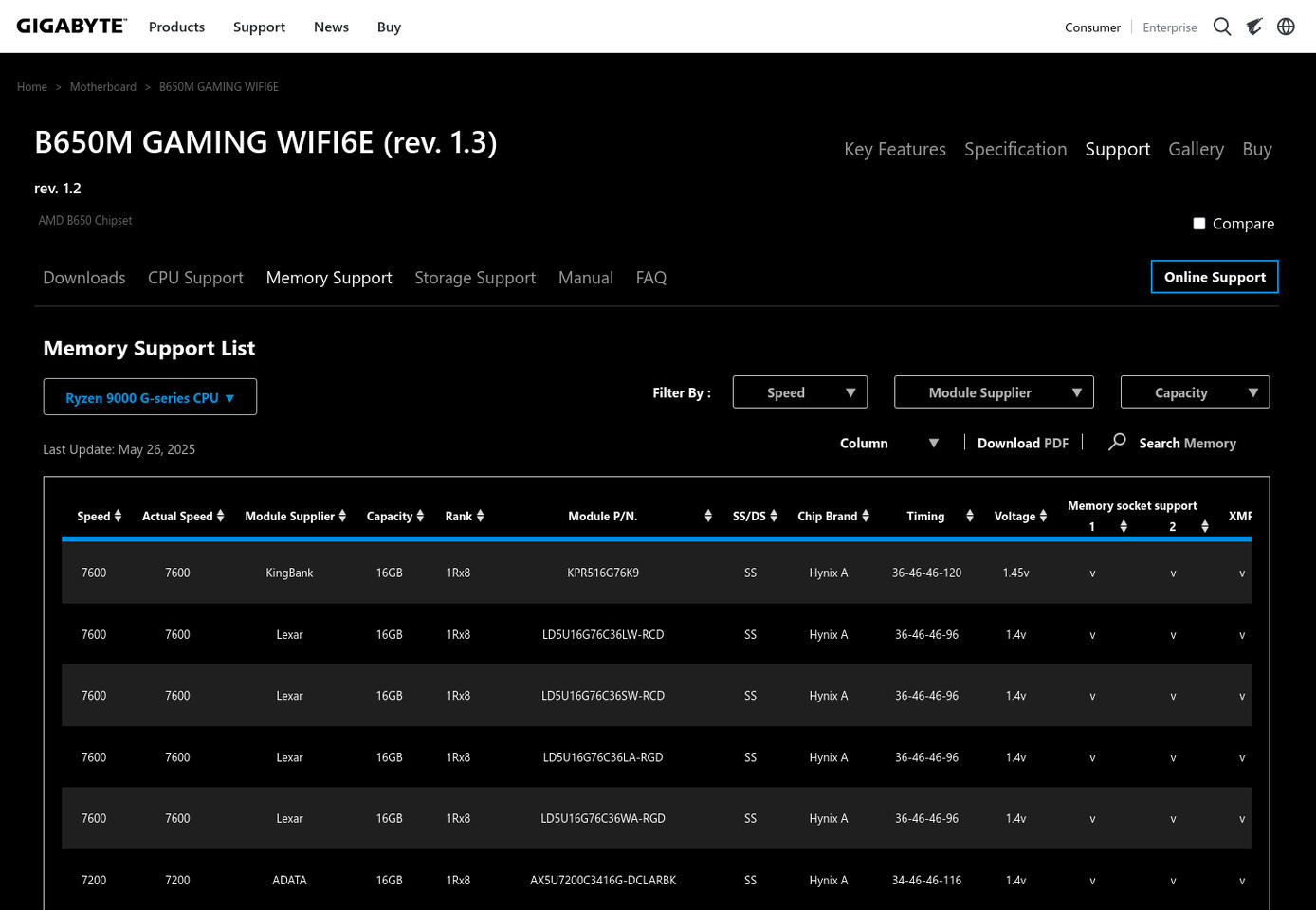Switch to the CPU Support tab
This screenshot has width=1316, height=910.
195,278
